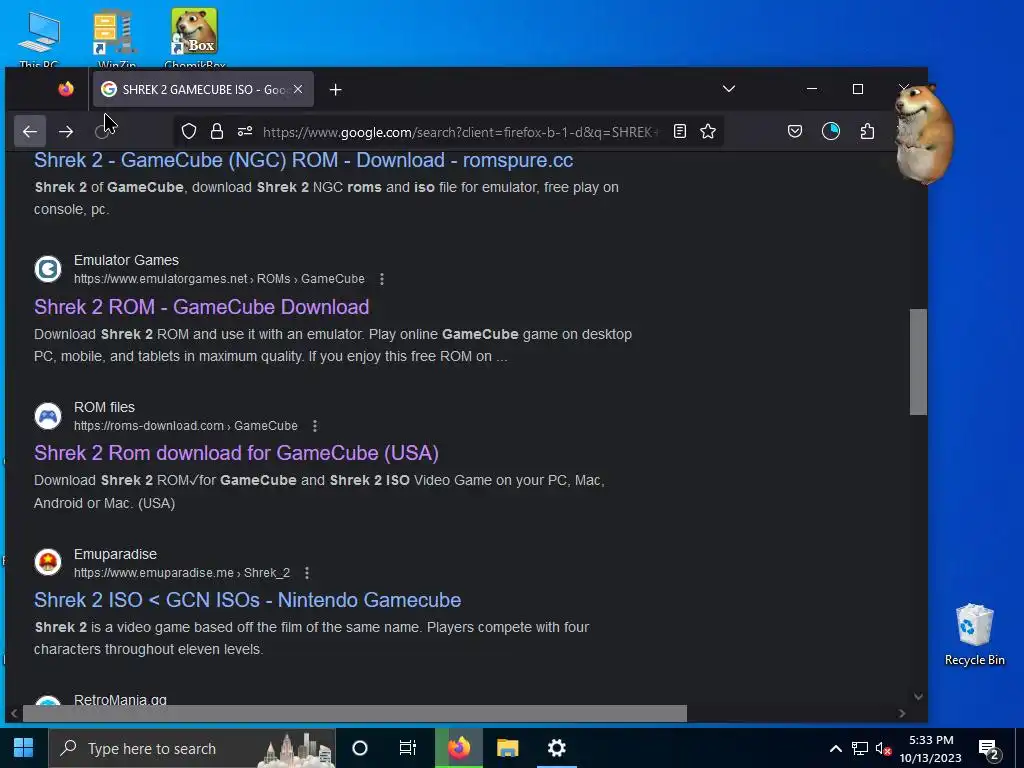This screenshot has height=768, width=1024.
Task: Open a new tab with plus button
Action: click(336, 89)
